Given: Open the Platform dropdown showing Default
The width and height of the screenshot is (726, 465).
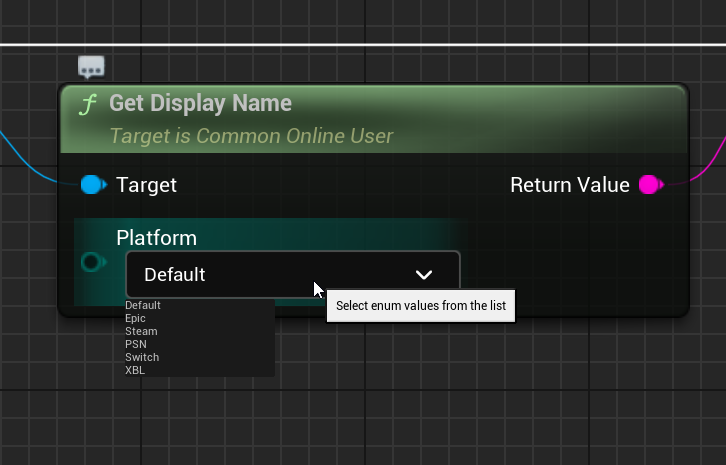Looking at the screenshot, I should click(x=293, y=274).
